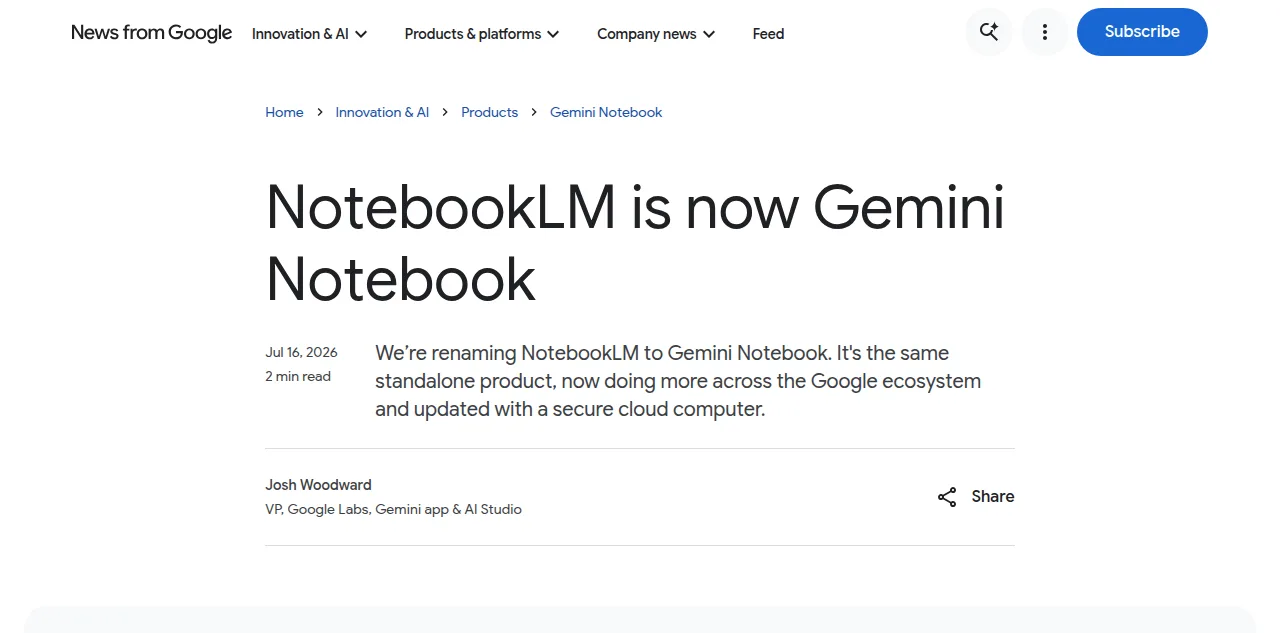Click the Products breadcrumb link

[x=489, y=112]
